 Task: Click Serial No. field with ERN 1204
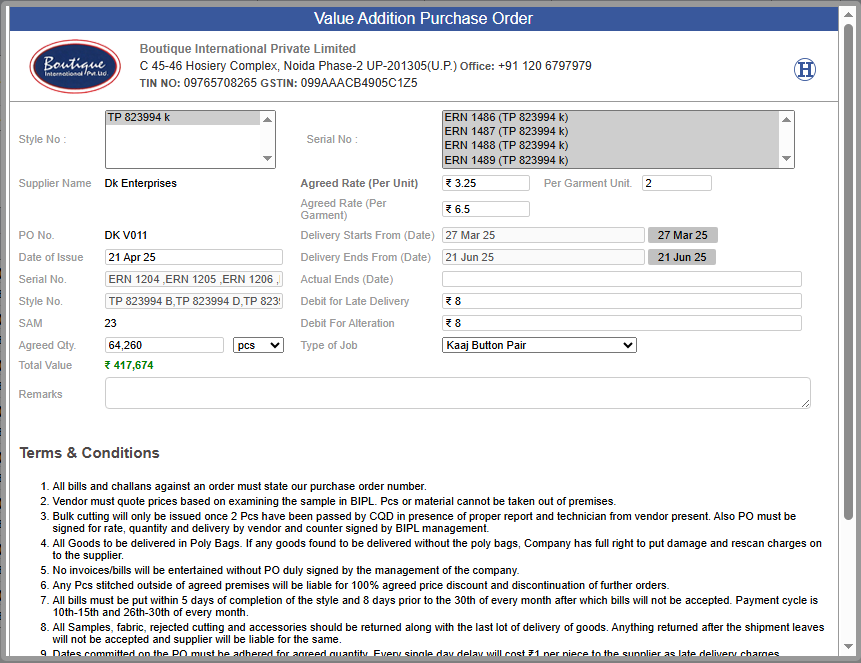(x=194, y=279)
